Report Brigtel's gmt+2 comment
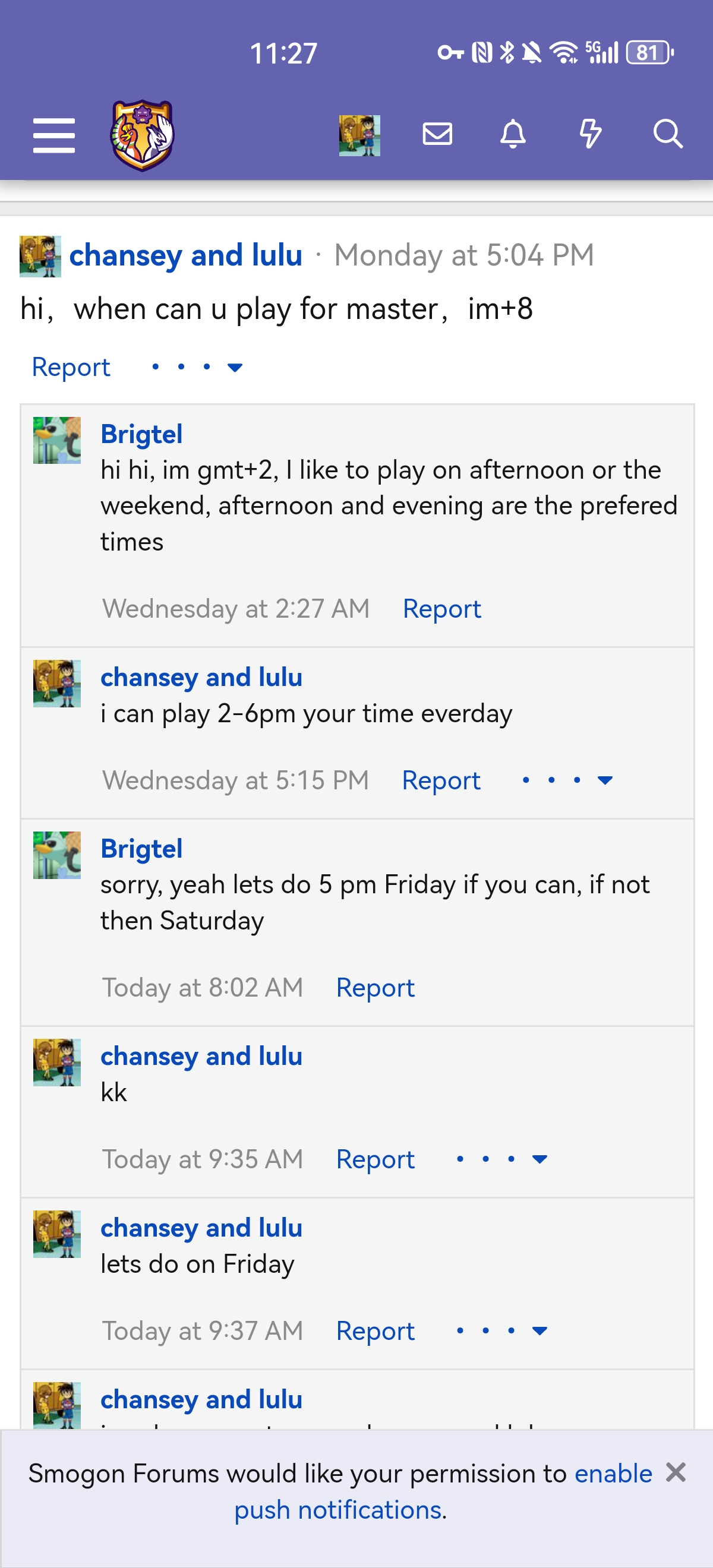 441,609
